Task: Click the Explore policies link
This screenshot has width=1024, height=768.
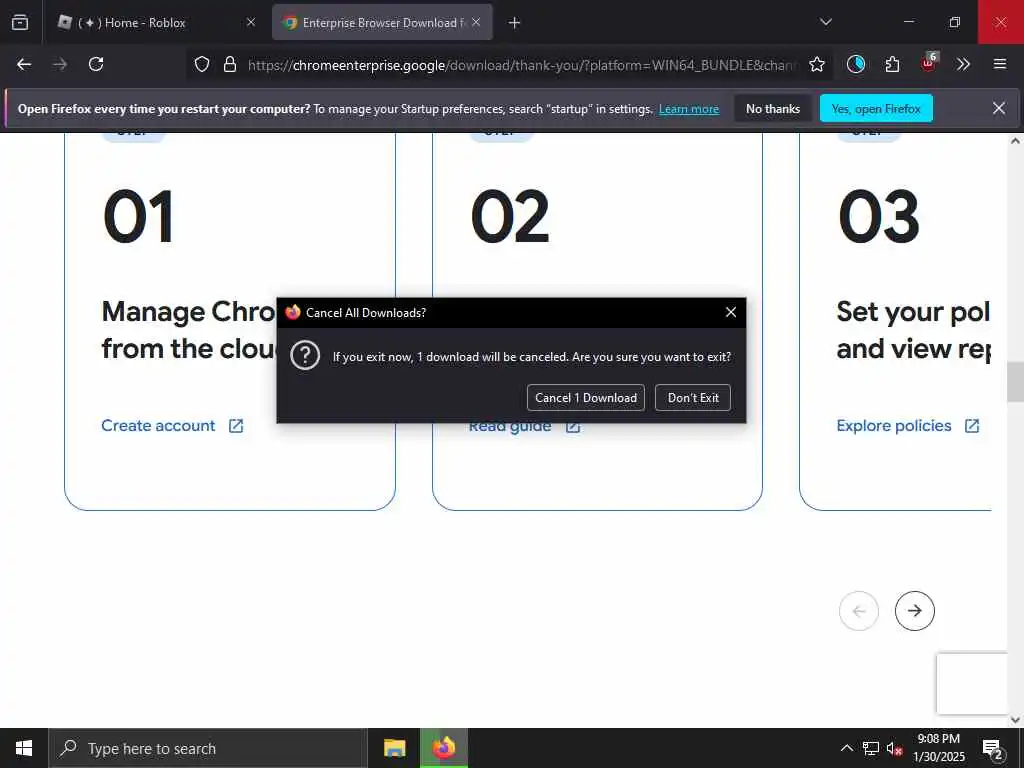Action: tap(908, 426)
